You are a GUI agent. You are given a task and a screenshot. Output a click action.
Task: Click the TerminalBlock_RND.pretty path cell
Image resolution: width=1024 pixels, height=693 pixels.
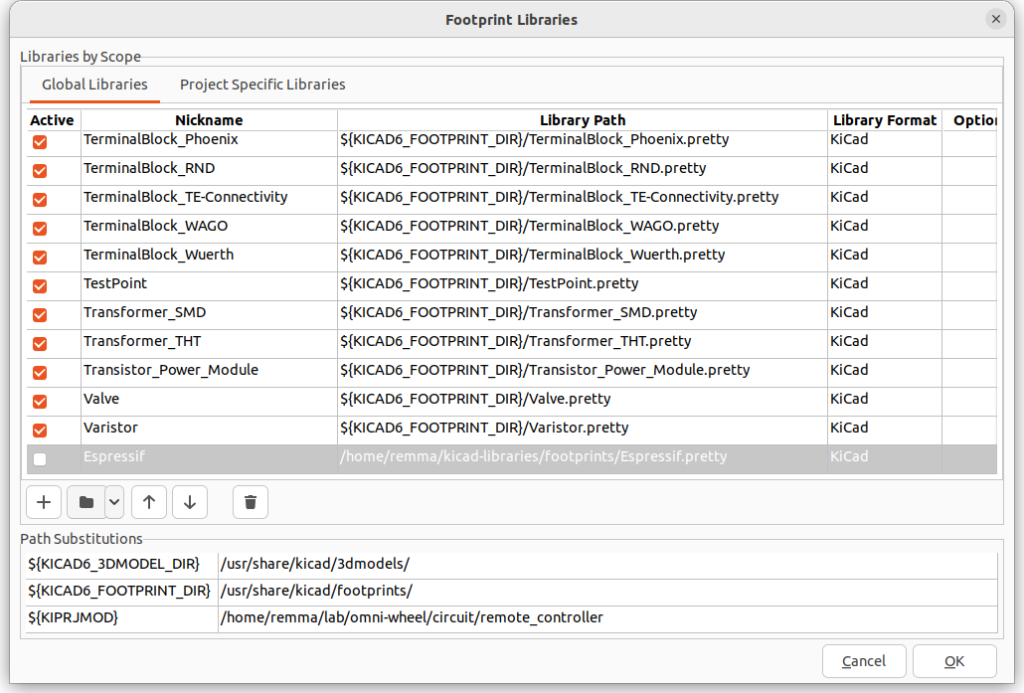583,170
